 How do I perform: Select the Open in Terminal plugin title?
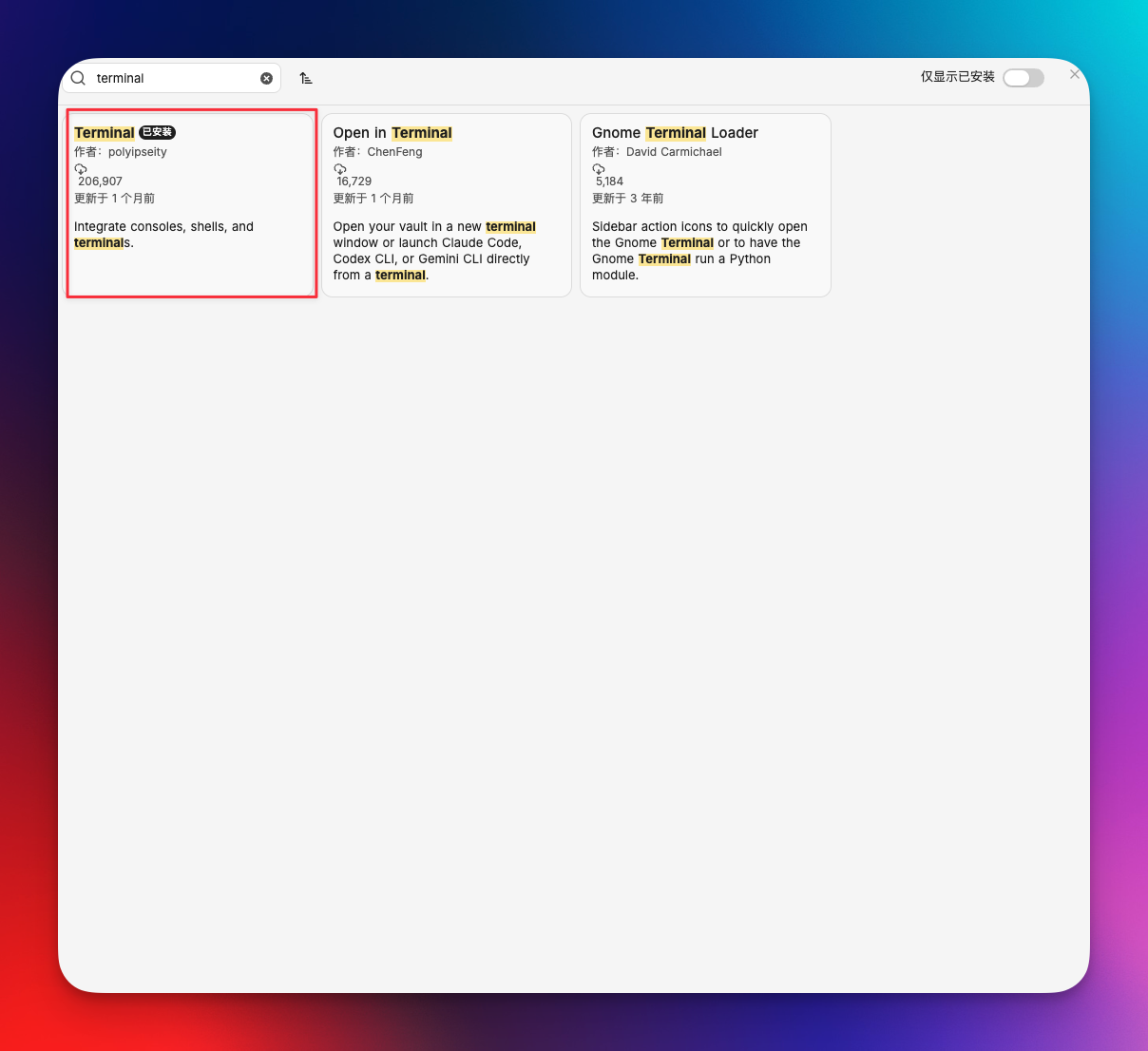pyautogui.click(x=392, y=133)
